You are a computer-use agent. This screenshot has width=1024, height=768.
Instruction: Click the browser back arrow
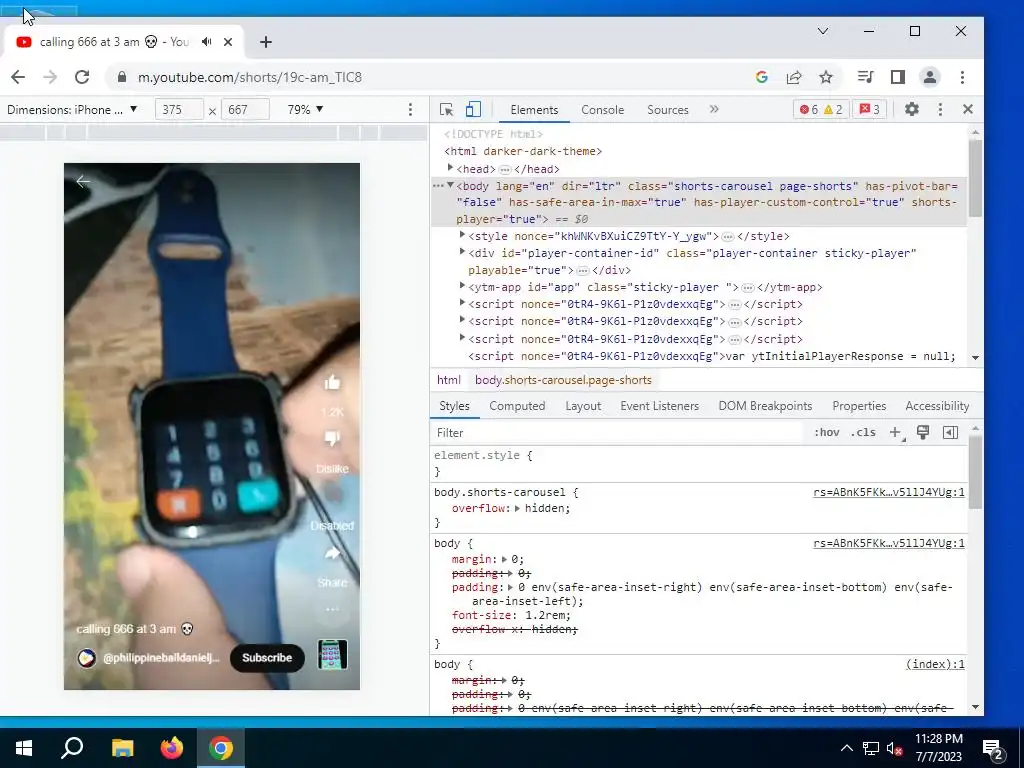coord(18,77)
